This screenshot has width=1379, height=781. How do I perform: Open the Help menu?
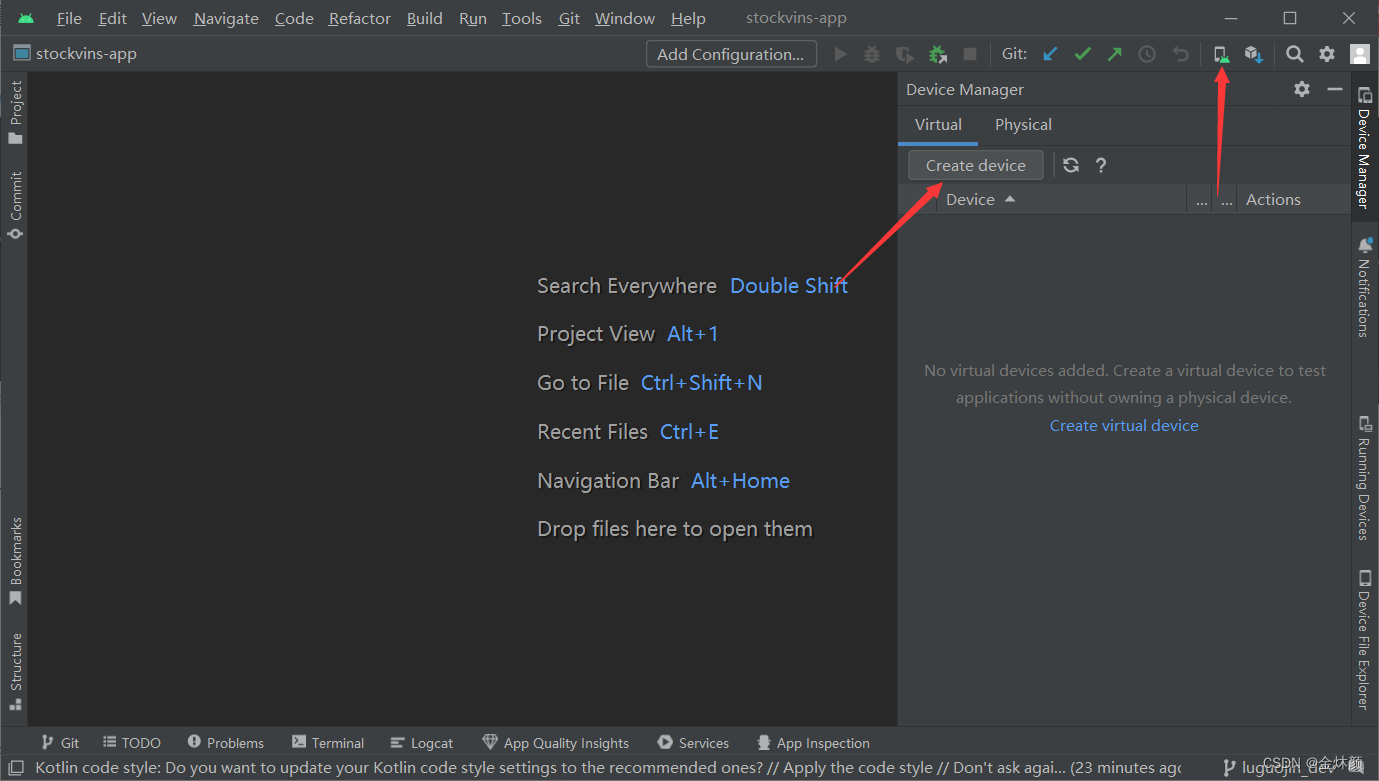[688, 18]
